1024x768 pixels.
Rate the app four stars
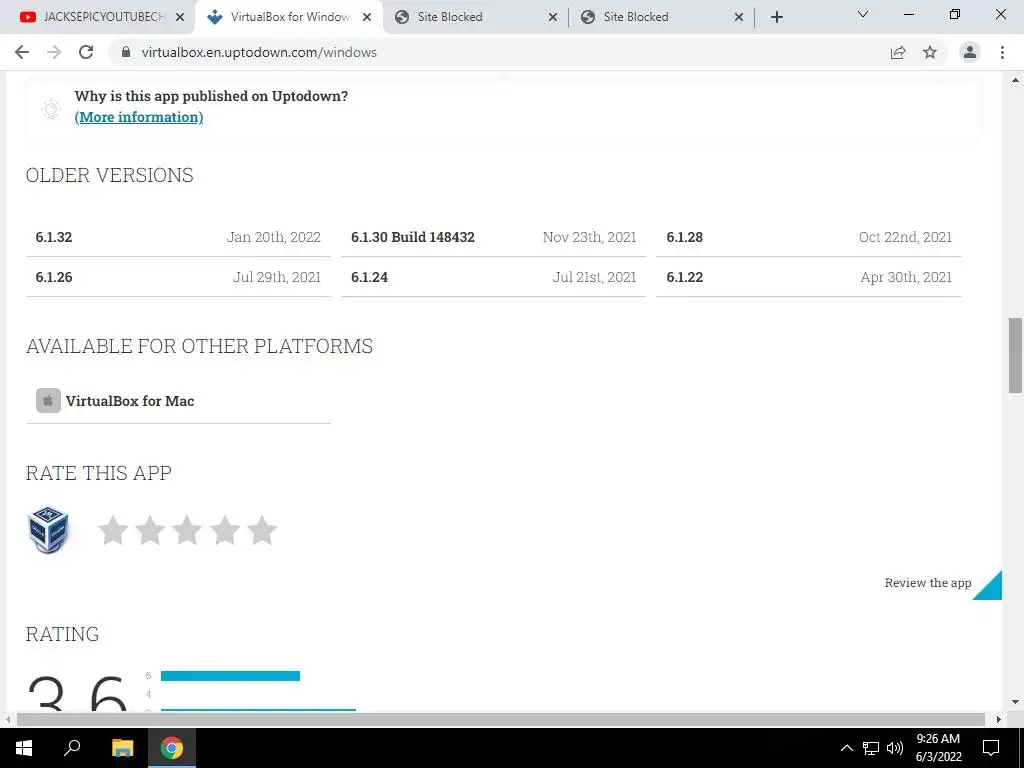tap(225, 530)
